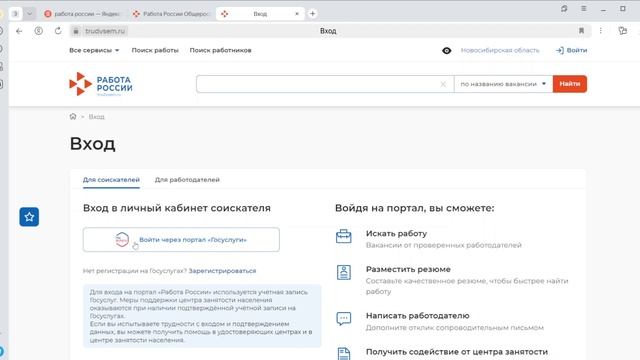This screenshot has width=640, height=360.
Task: Switch to the "Работа России Общерос..." tab
Action: pos(171,14)
